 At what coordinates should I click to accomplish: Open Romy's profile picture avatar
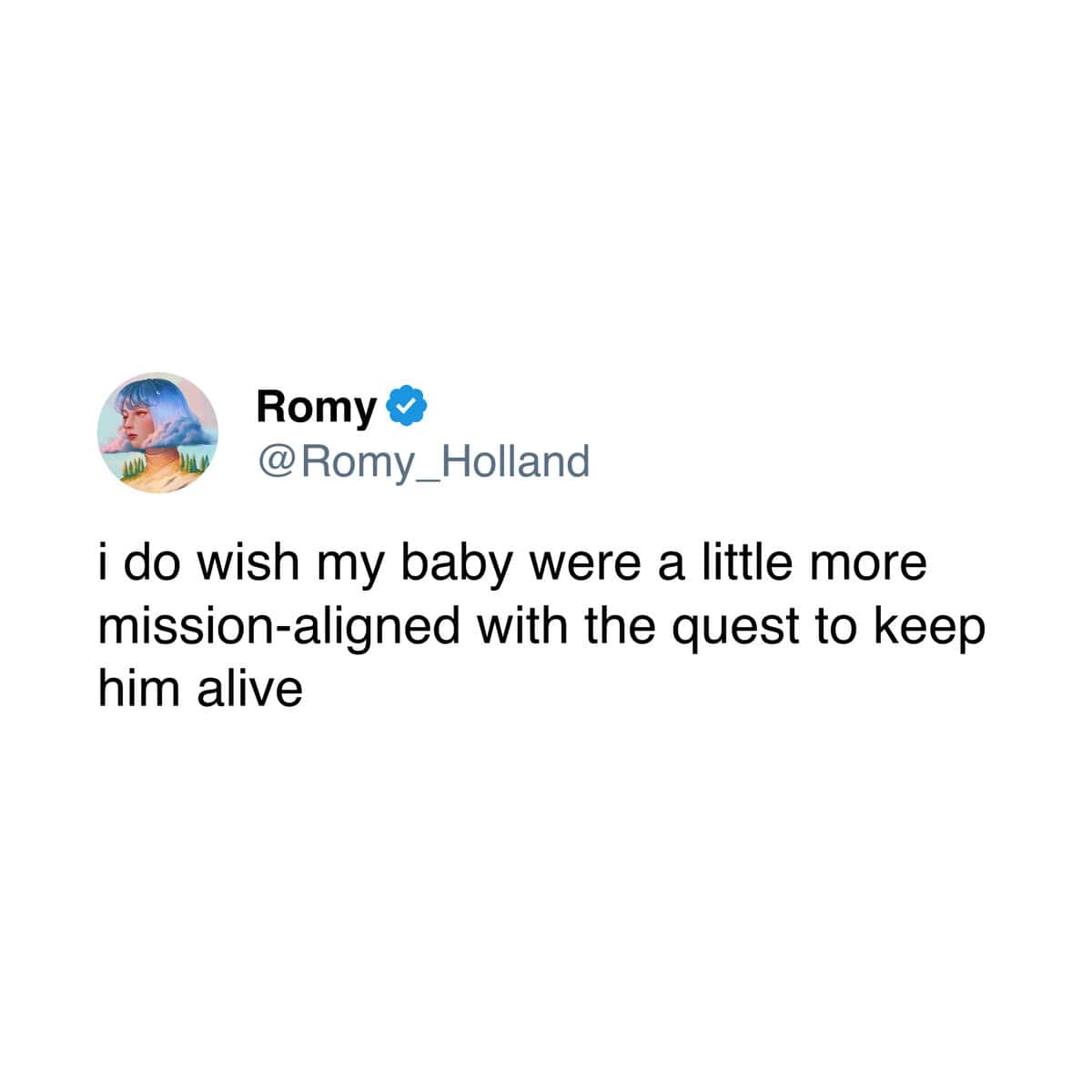tap(157, 432)
